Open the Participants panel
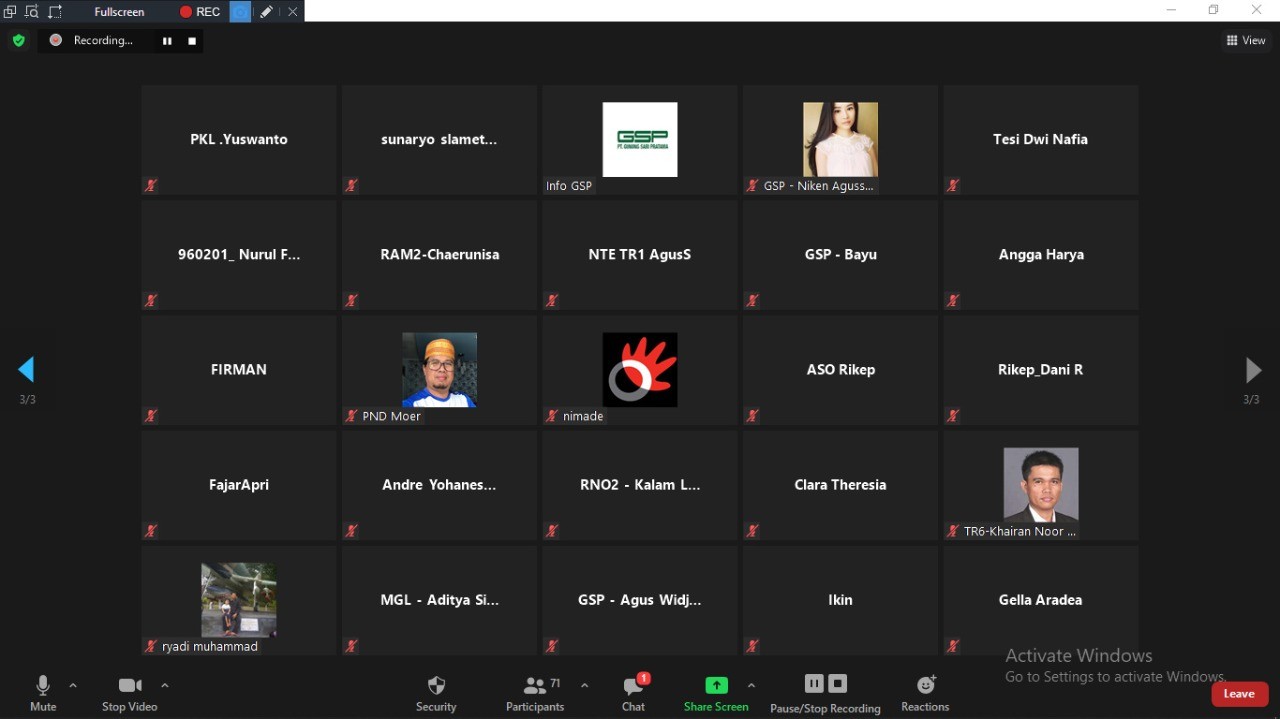 pos(536,692)
